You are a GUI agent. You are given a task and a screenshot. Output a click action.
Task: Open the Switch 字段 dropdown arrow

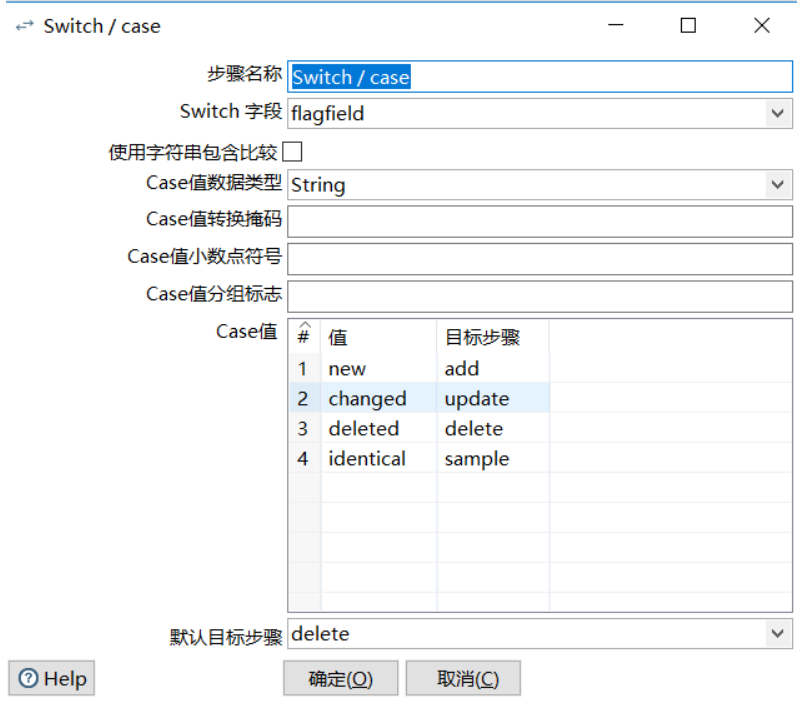coord(778,113)
